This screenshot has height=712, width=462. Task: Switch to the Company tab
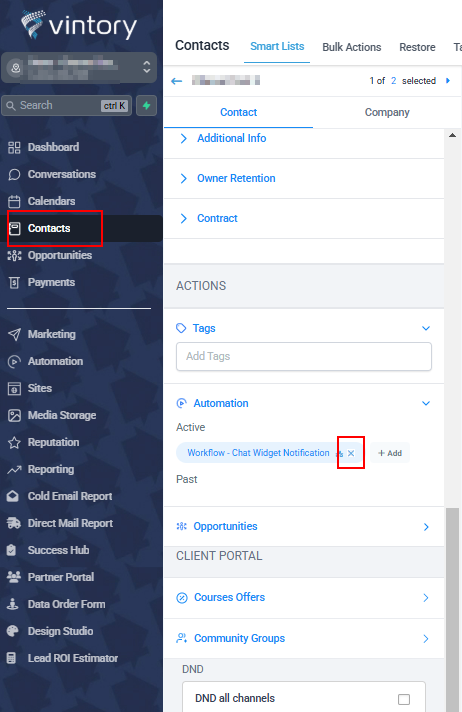(387, 112)
